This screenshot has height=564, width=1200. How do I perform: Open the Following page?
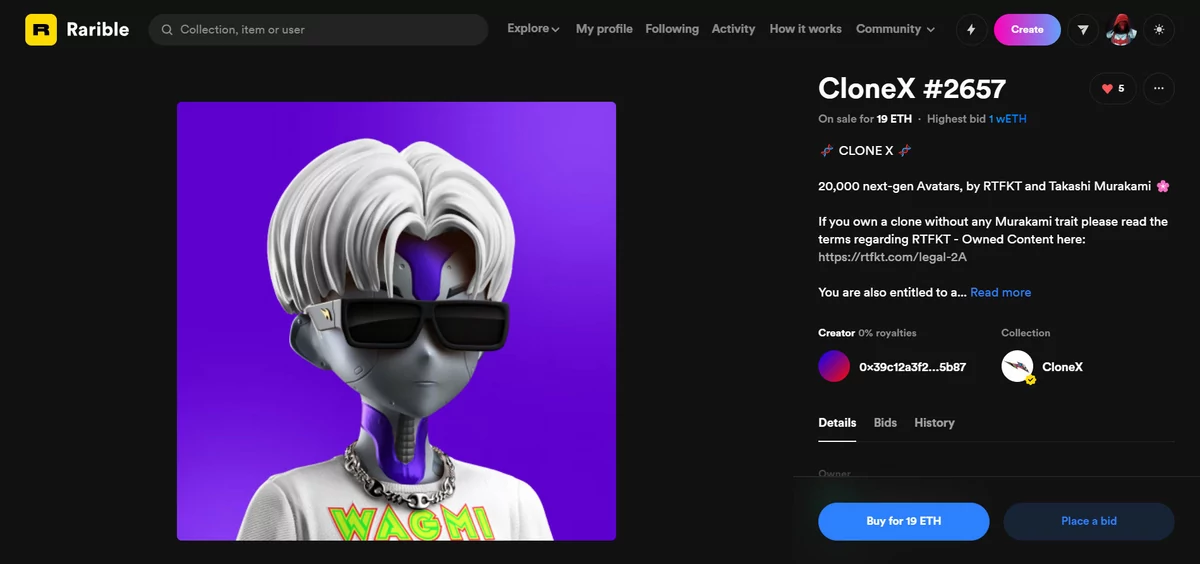[x=672, y=29]
